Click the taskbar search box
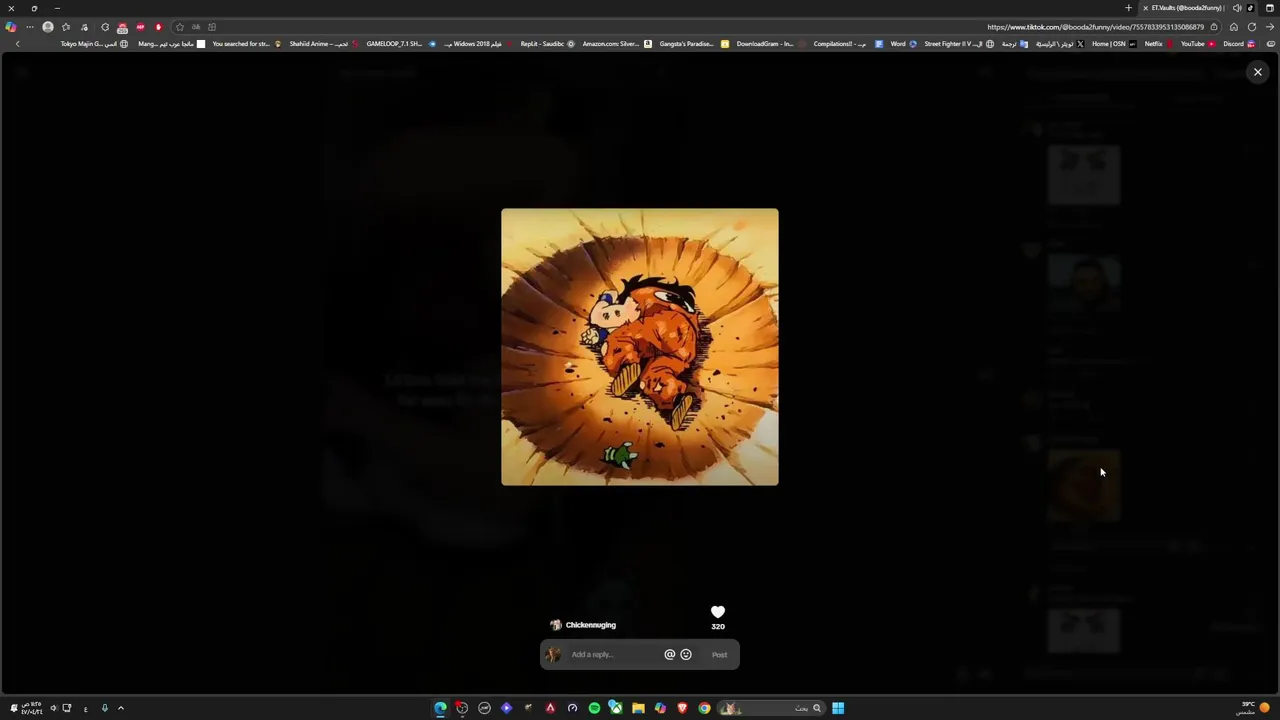 pyautogui.click(x=772, y=708)
